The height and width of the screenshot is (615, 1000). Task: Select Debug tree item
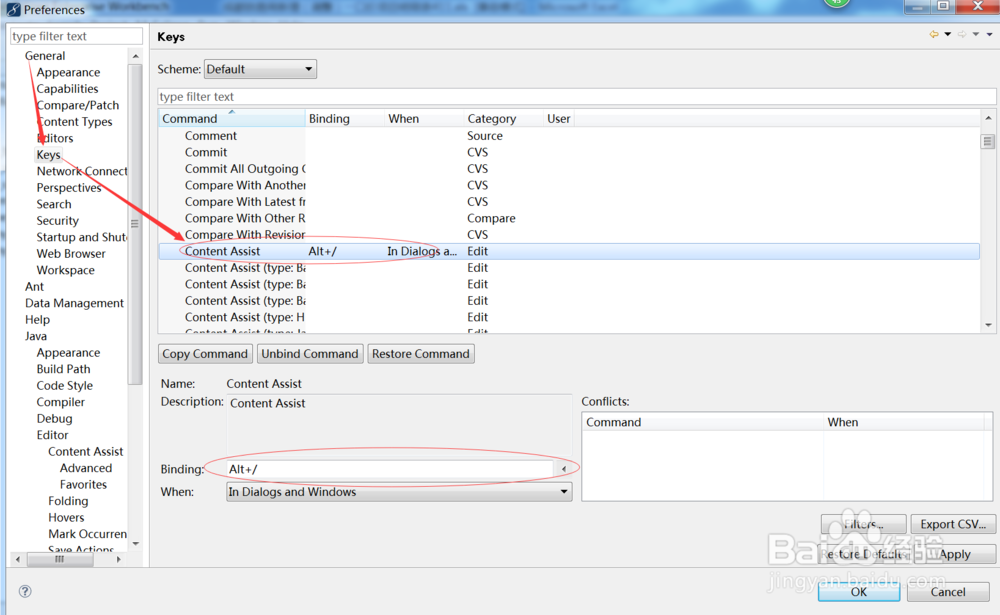(54, 419)
